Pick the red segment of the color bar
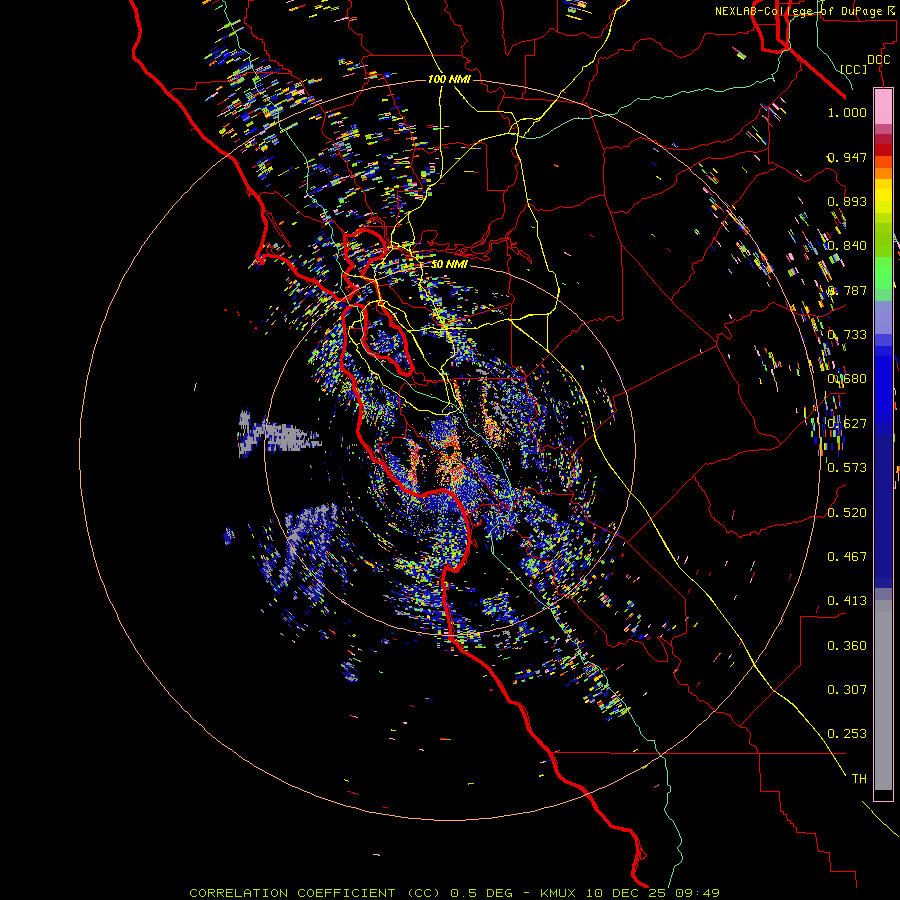900x900 pixels. point(883,149)
